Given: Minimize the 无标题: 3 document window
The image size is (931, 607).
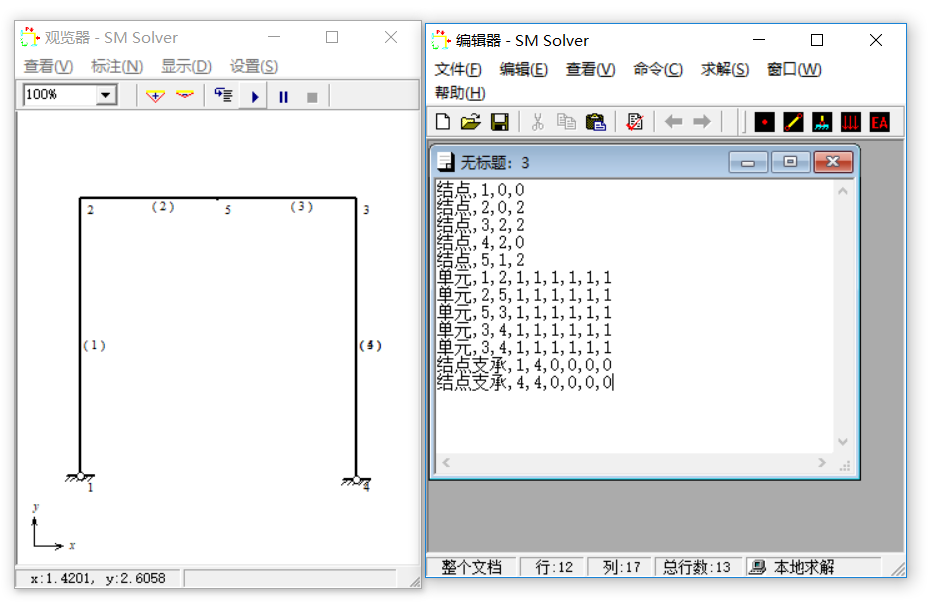Looking at the screenshot, I should tap(748, 162).
